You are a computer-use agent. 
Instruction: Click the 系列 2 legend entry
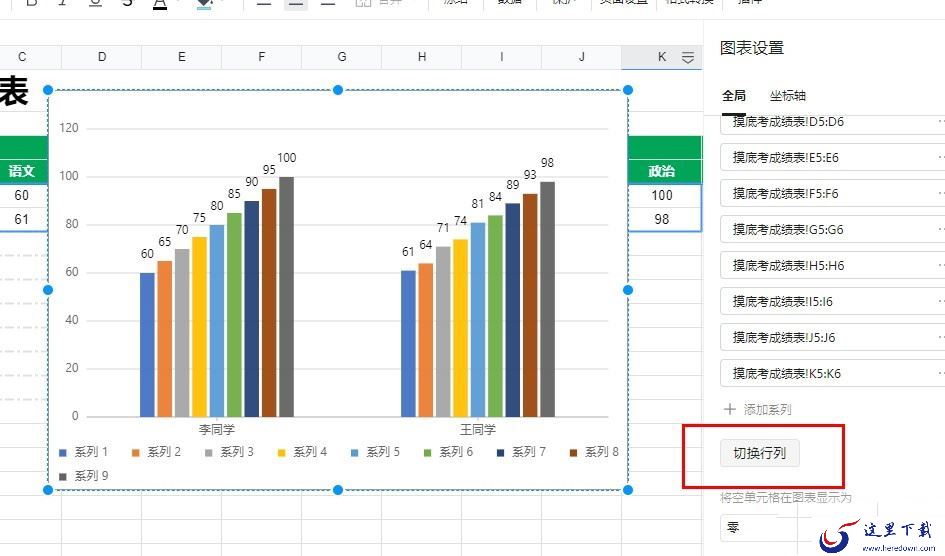click(157, 452)
